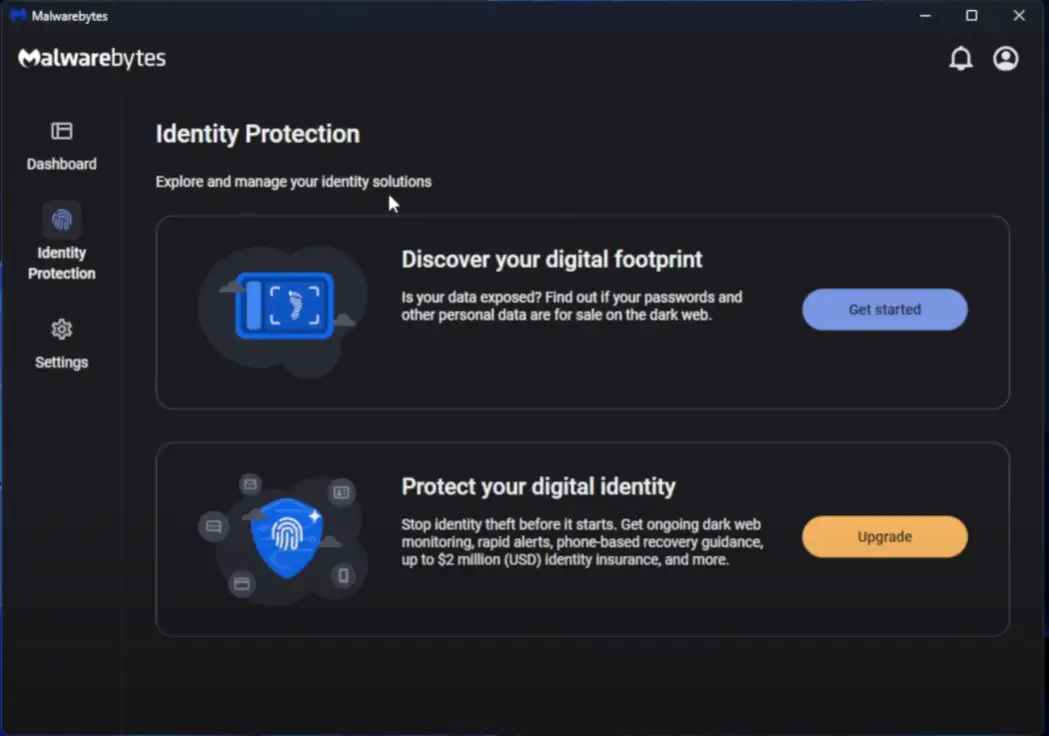Click the phone icon near shield
1049x736 pixels.
coord(343,576)
